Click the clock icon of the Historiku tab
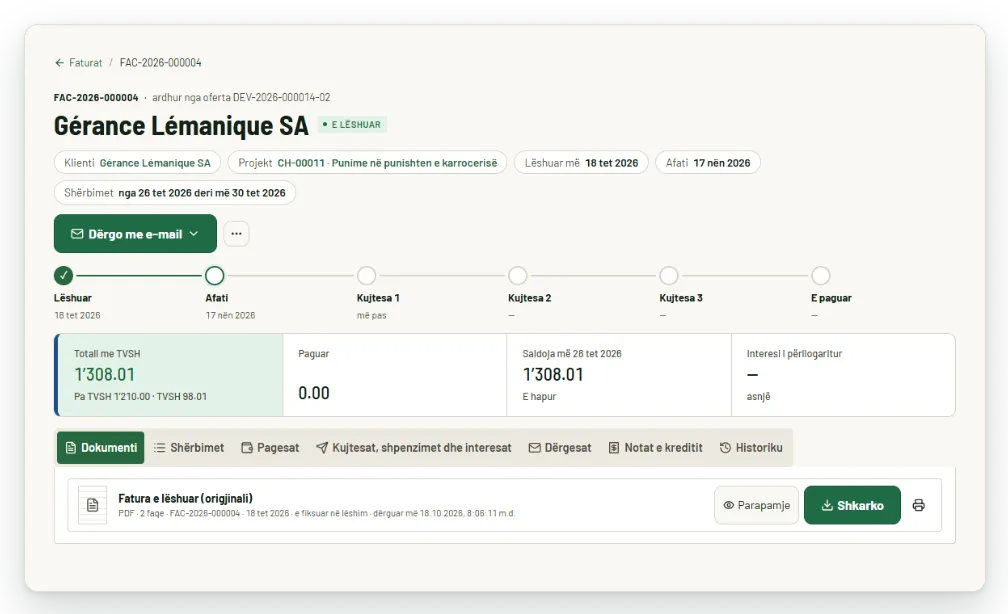 tap(725, 447)
